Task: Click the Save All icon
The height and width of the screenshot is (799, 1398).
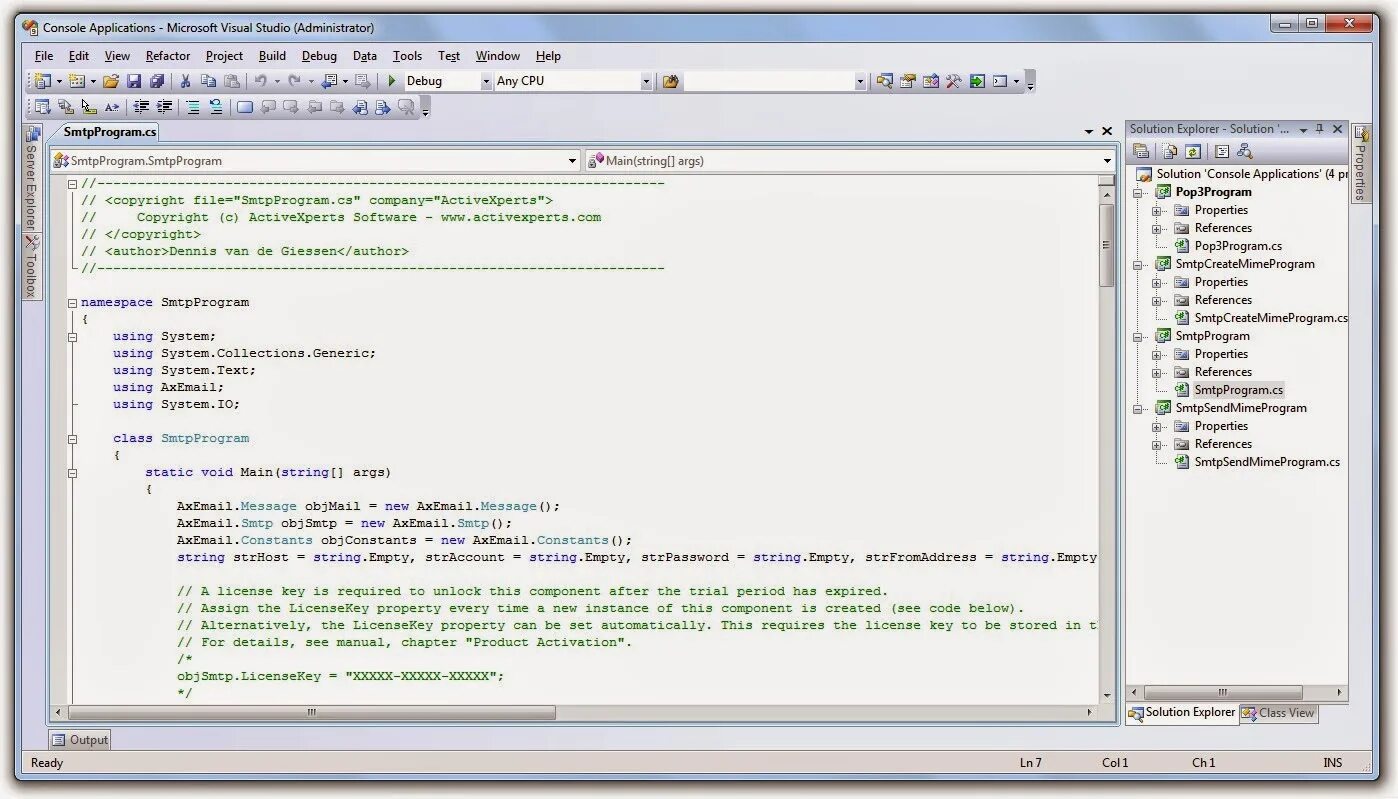Action: pos(157,81)
